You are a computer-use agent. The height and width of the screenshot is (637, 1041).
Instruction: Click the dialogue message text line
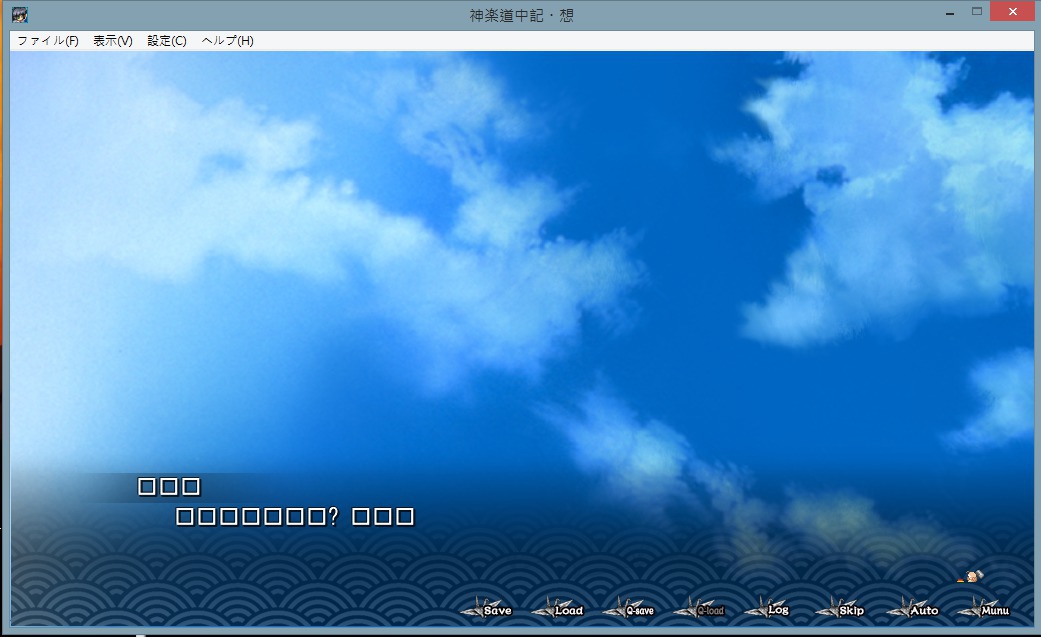pyautogui.click(x=295, y=516)
